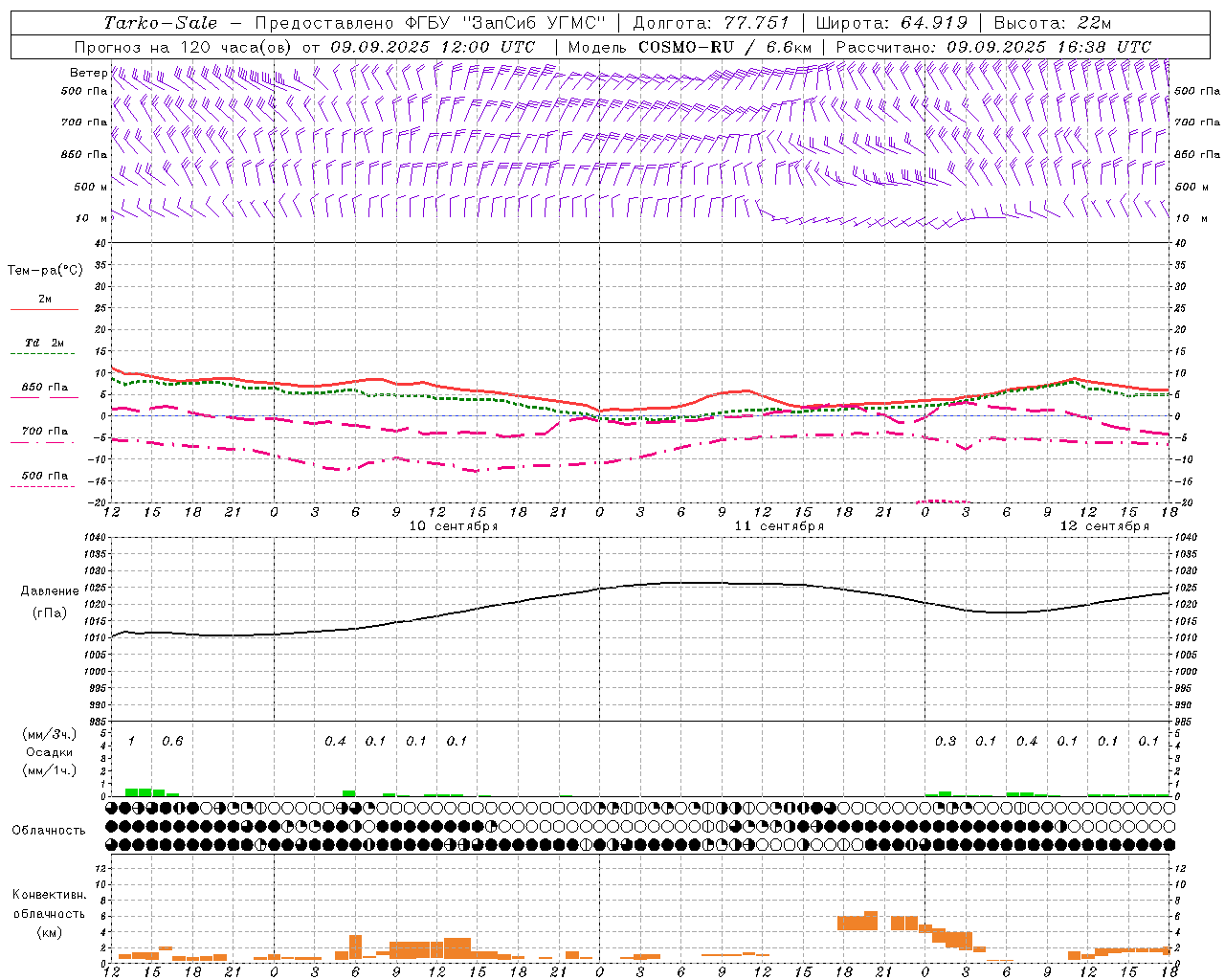Click the 12 сентября date label

coord(1104,526)
